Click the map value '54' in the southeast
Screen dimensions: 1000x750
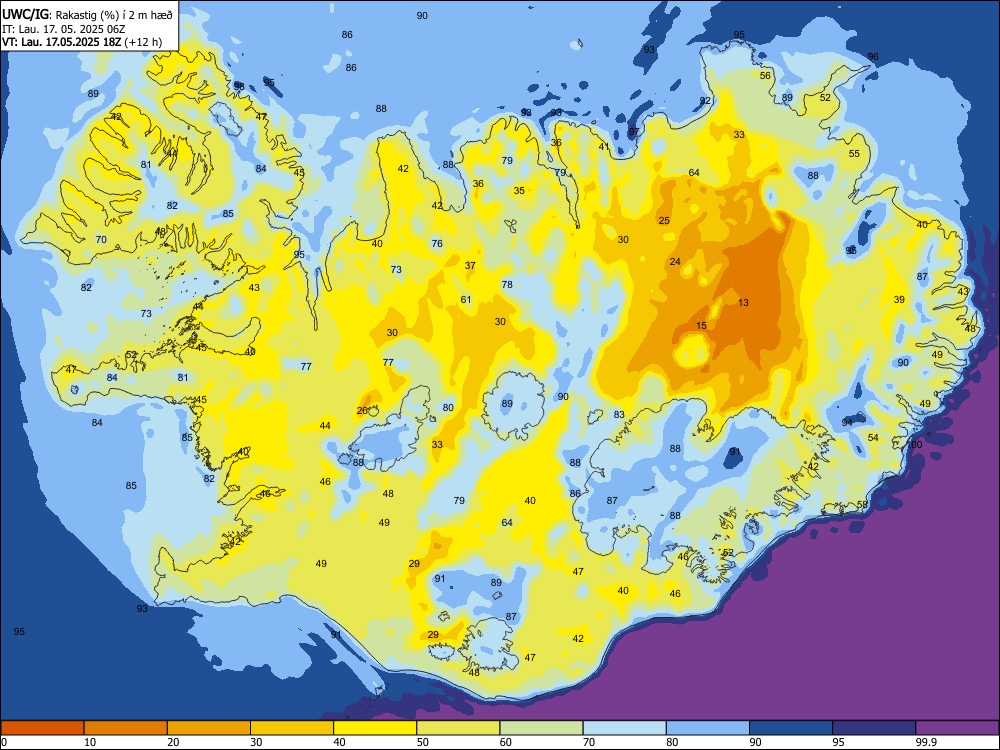[x=873, y=438]
